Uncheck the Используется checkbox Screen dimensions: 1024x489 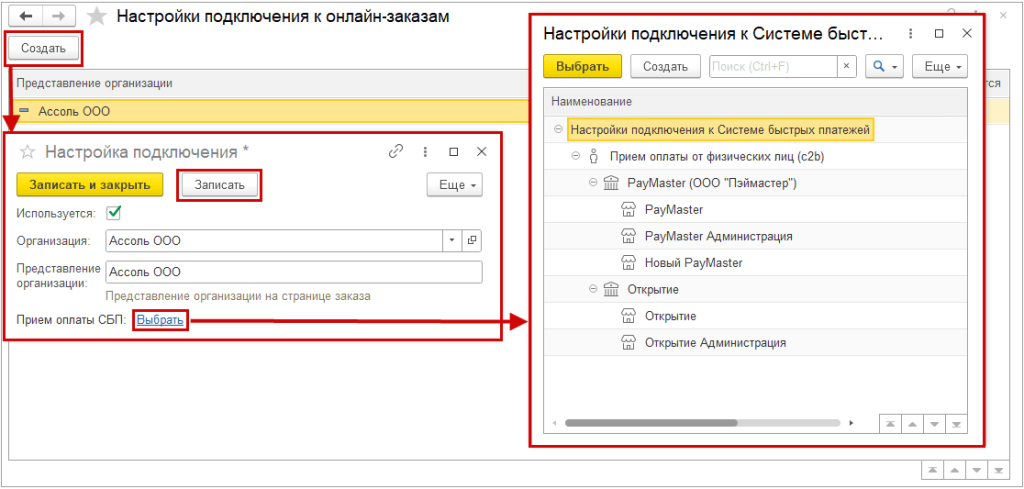pyautogui.click(x=114, y=212)
